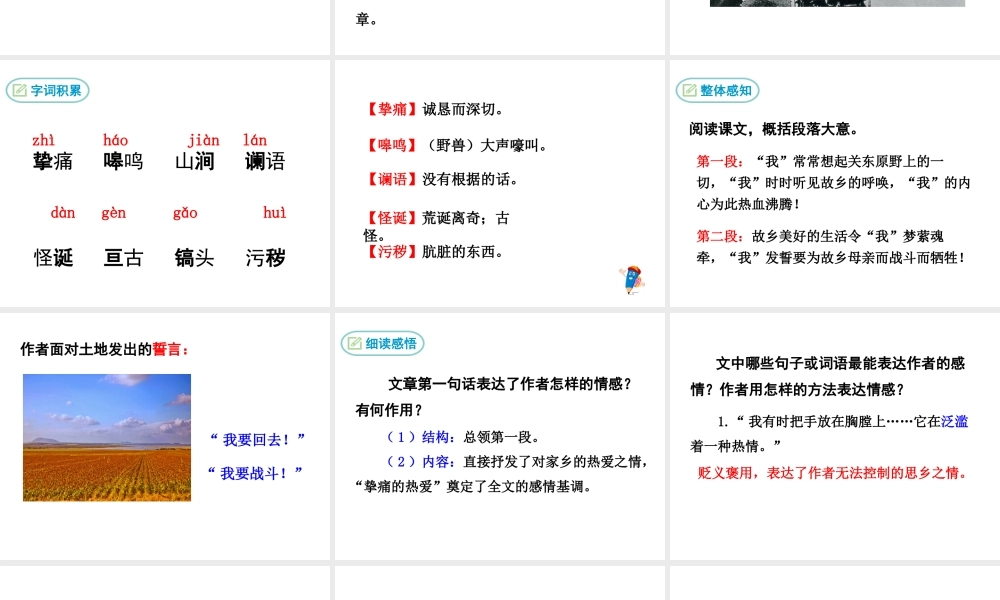Click the word 怪诞 in vocabulary list
1000x600 pixels.
54,258
